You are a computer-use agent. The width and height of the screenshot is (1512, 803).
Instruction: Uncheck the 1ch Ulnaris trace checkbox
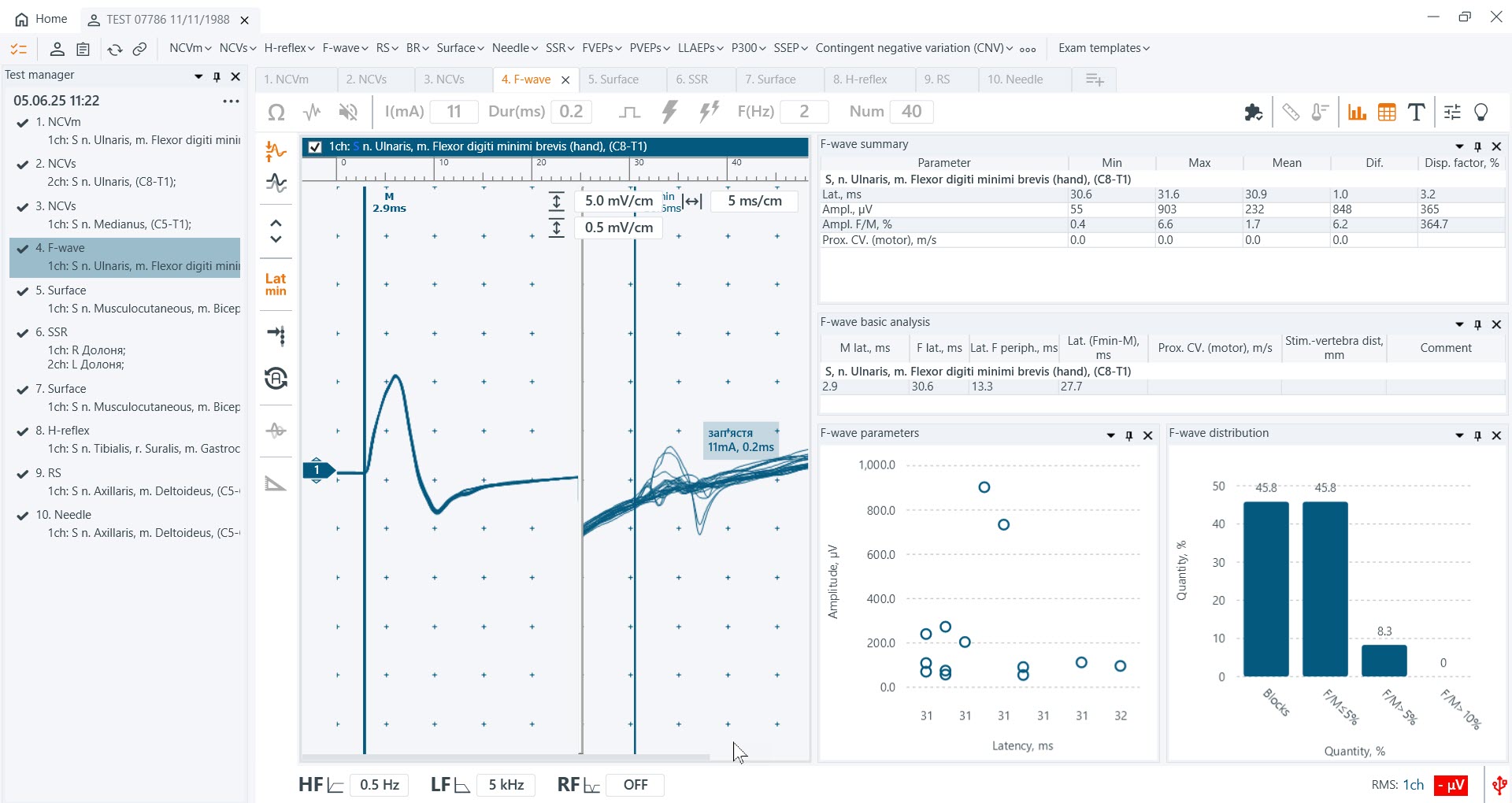tap(315, 146)
